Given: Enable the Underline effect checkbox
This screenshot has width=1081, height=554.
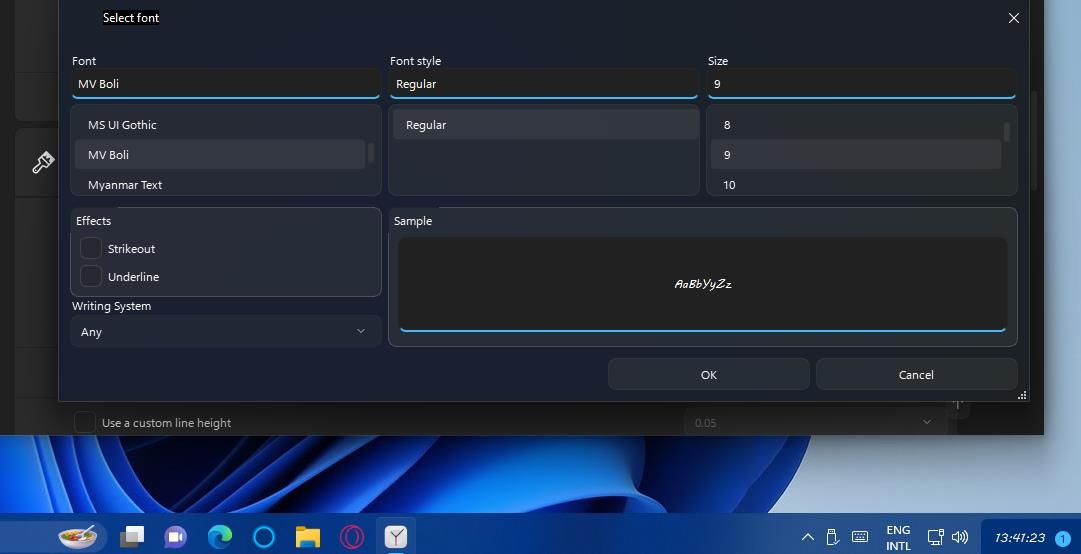Looking at the screenshot, I should [91, 276].
